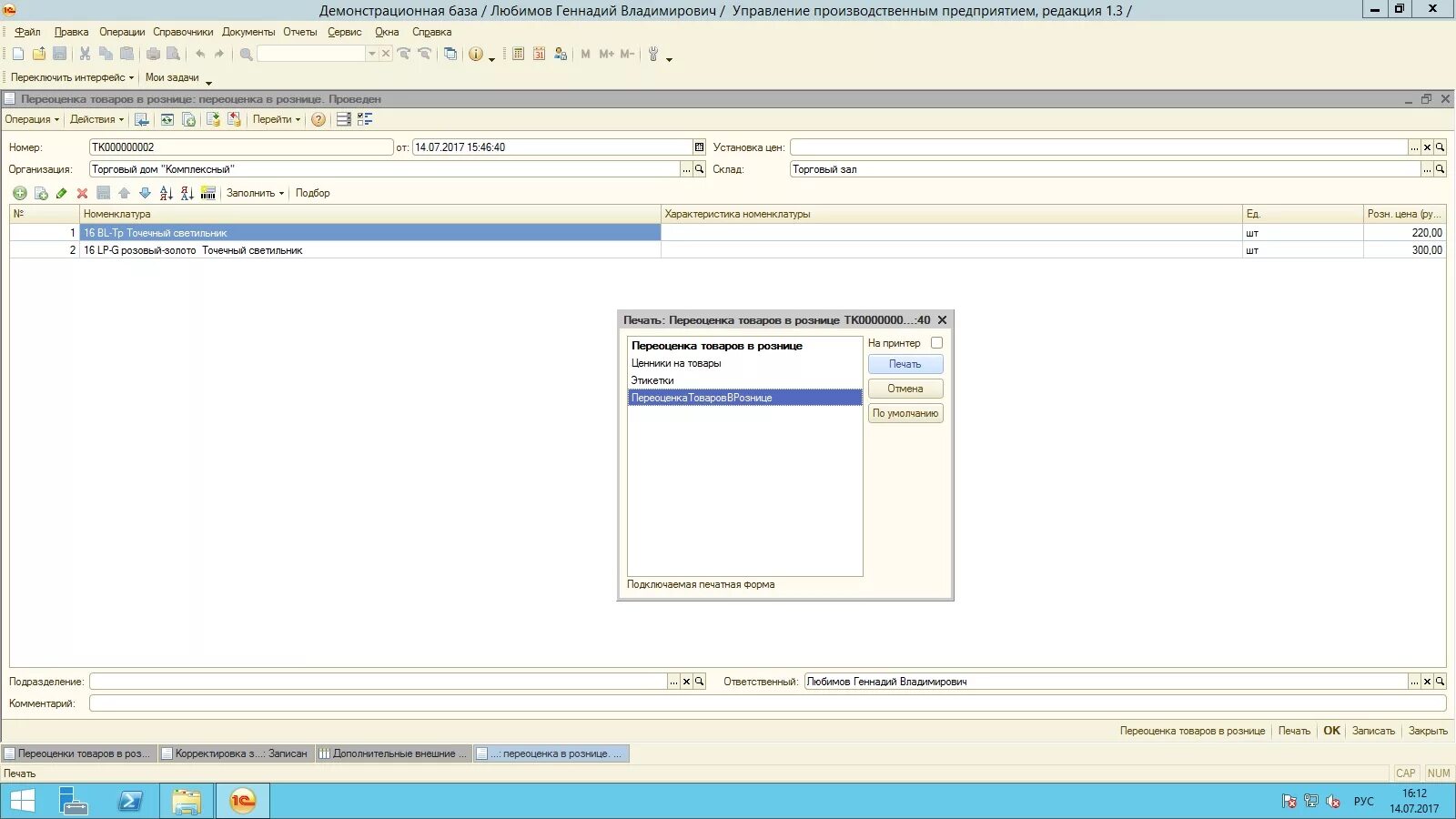Click in the 'Комментарий' input field
The image size is (1456, 819).
(x=767, y=703)
